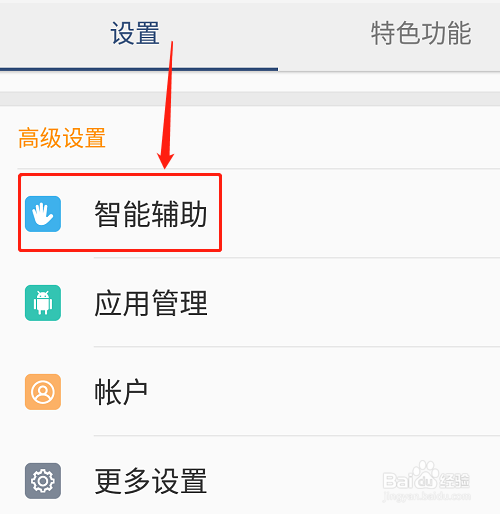Tap the 应用管理 text label
The width and height of the screenshot is (500, 514).
tap(151, 303)
